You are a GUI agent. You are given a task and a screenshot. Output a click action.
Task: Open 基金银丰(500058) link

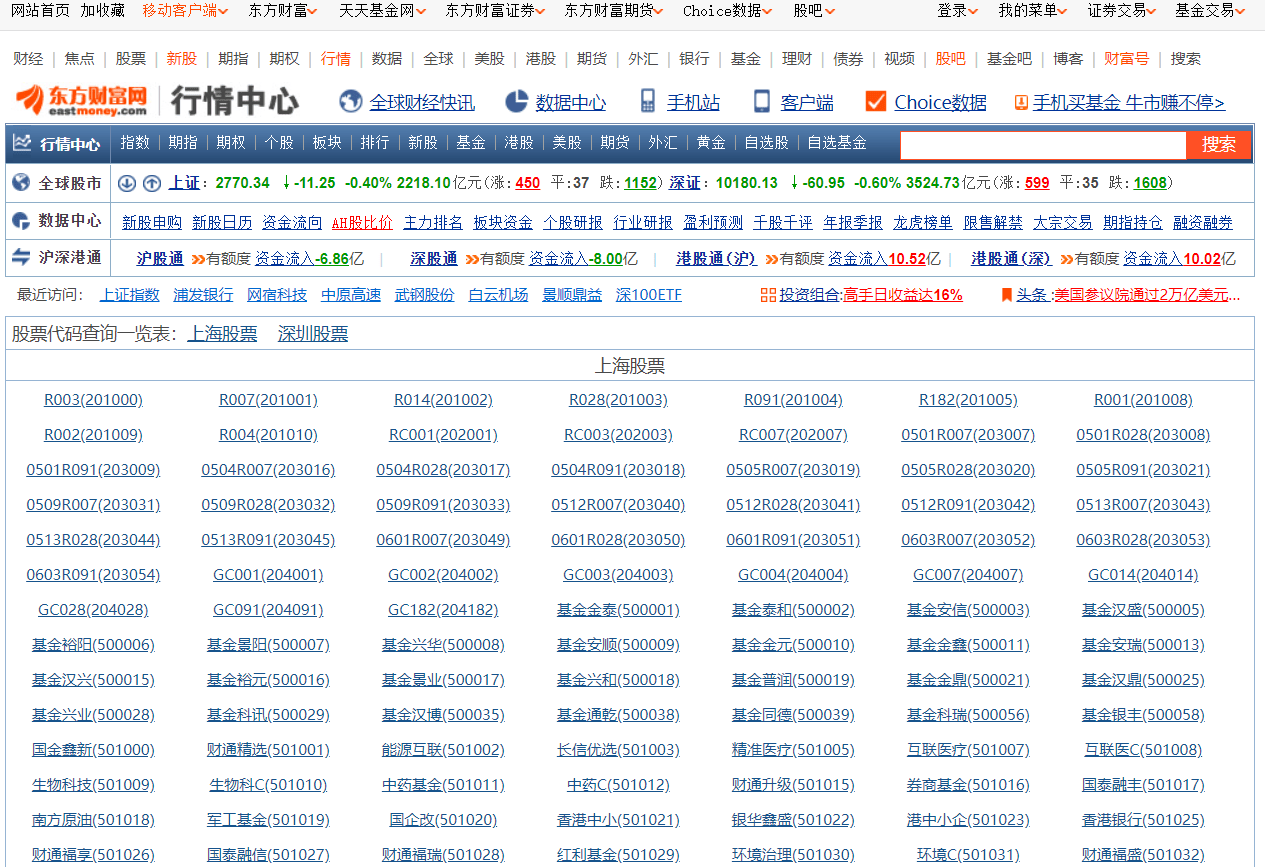click(x=1143, y=715)
